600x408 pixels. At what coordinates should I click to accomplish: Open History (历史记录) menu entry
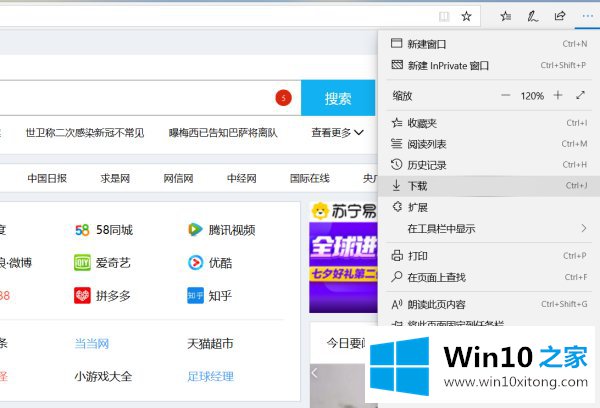(489, 165)
